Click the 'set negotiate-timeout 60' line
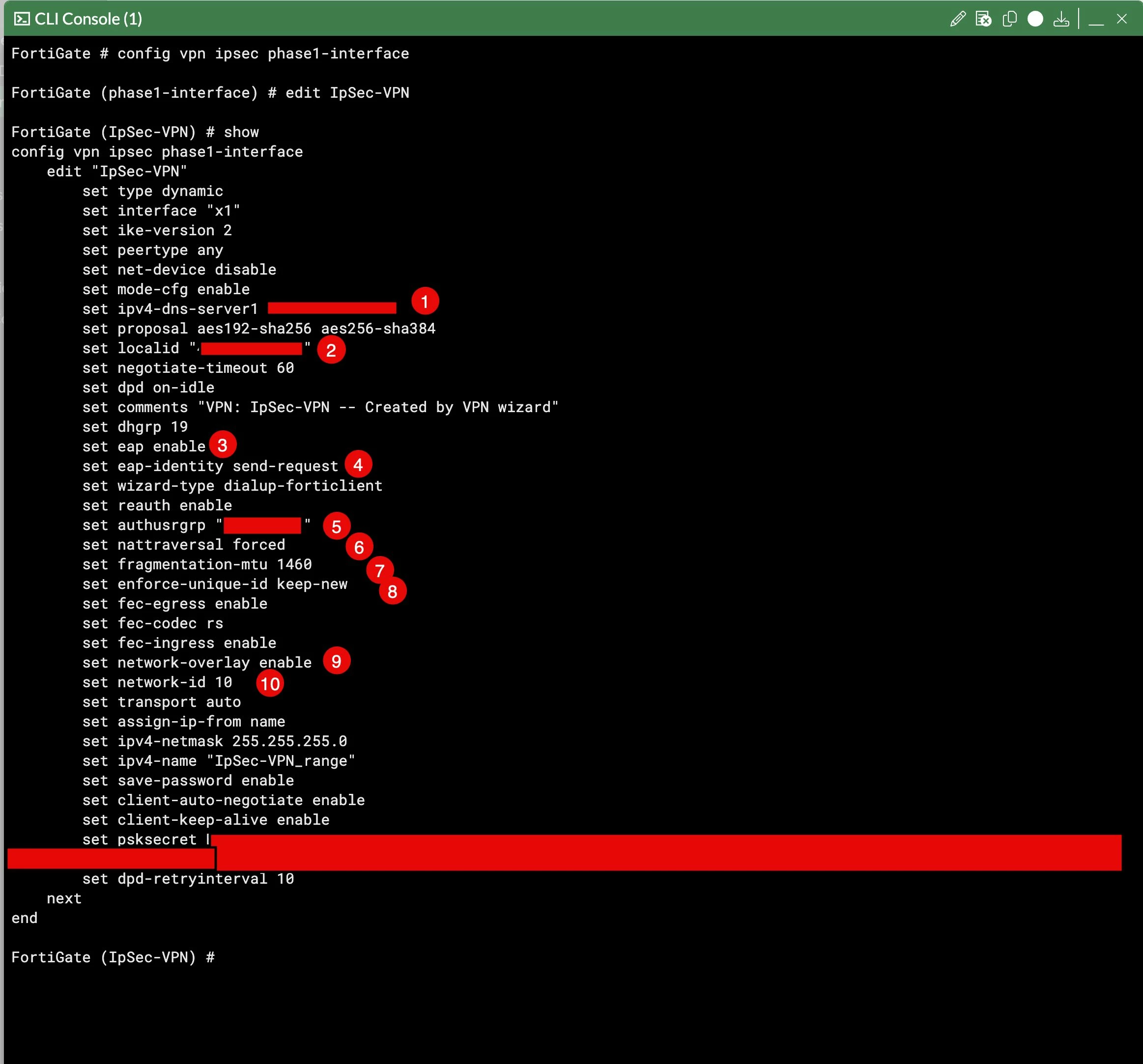This screenshot has height=1064, width=1143. pyautogui.click(x=188, y=368)
